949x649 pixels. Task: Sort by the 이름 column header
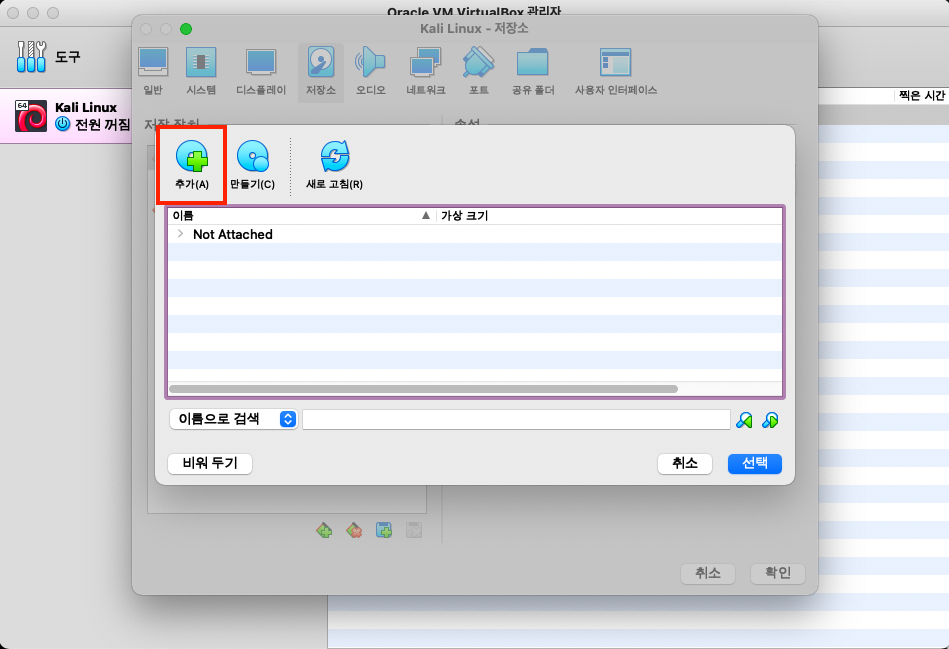302,216
